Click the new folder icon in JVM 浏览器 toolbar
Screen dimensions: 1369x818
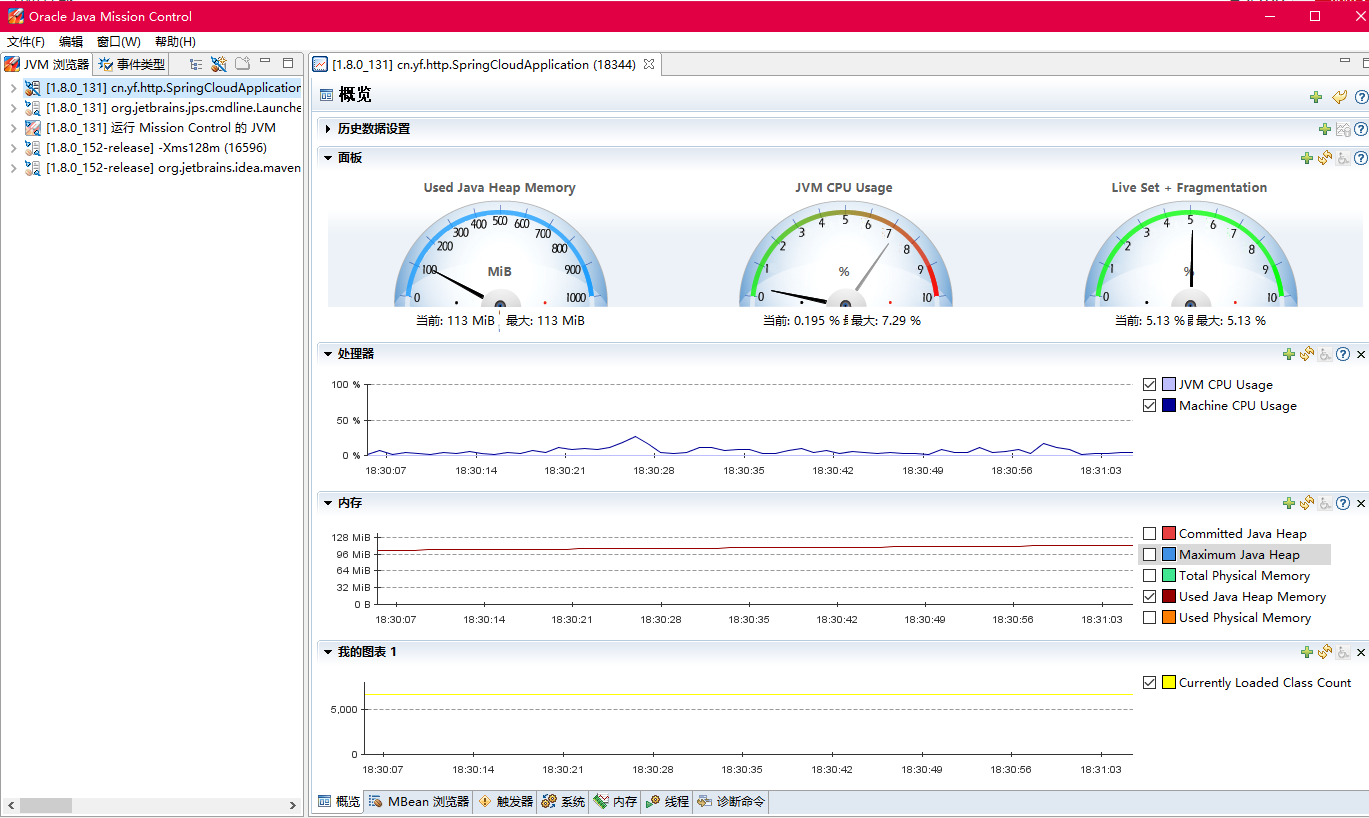[x=243, y=63]
